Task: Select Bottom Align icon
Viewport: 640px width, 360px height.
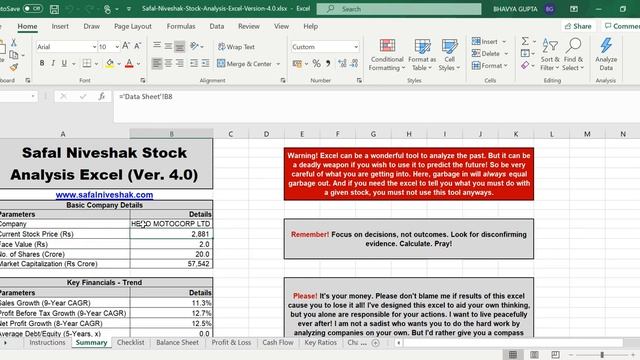Action: pyautogui.click(x=180, y=46)
